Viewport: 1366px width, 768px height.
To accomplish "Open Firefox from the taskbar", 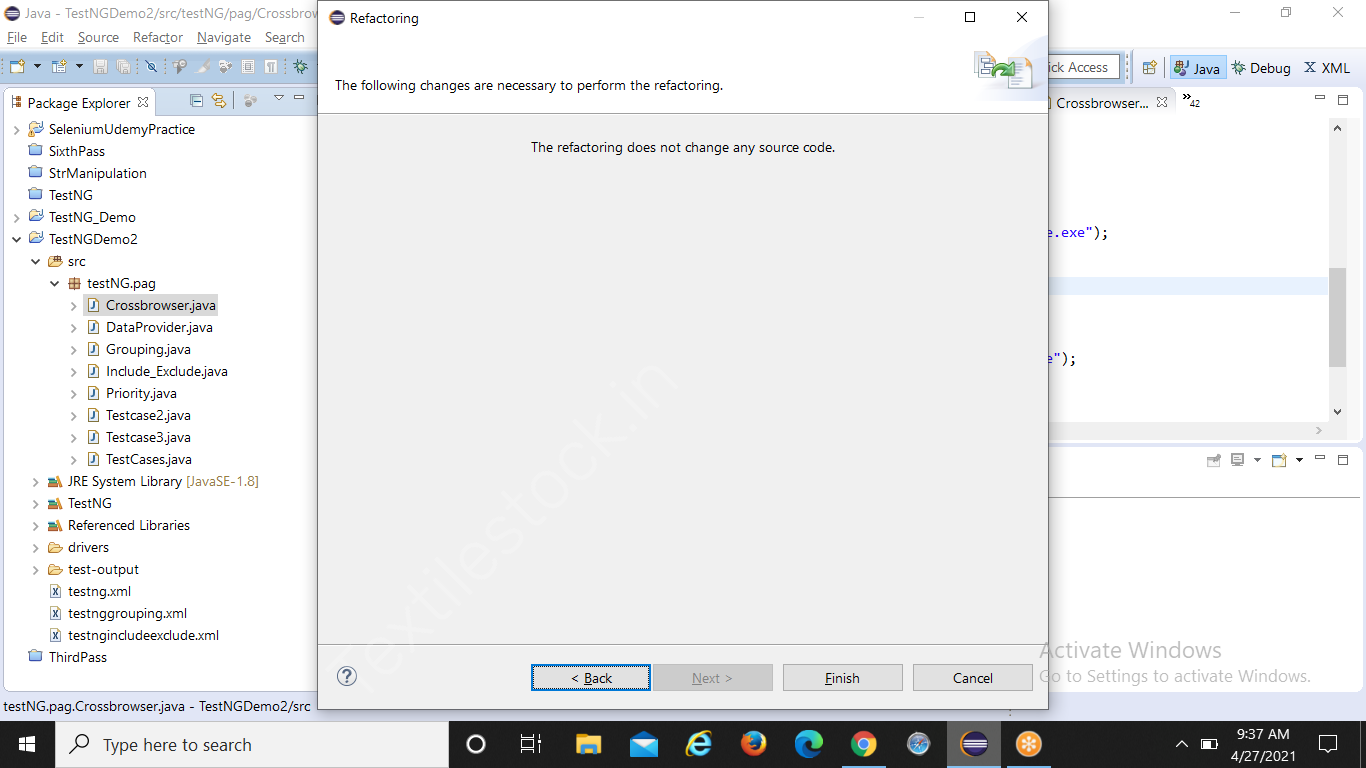I will pos(753,744).
